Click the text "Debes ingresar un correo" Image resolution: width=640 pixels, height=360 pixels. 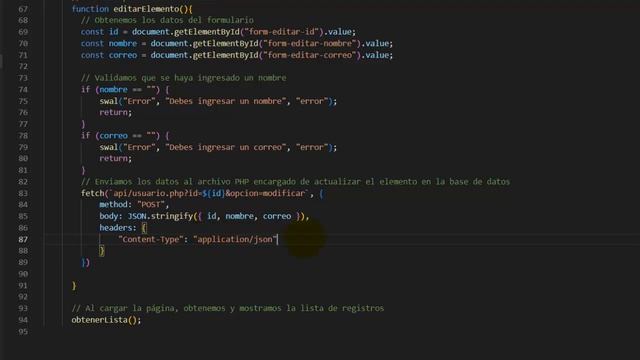(x=226, y=147)
